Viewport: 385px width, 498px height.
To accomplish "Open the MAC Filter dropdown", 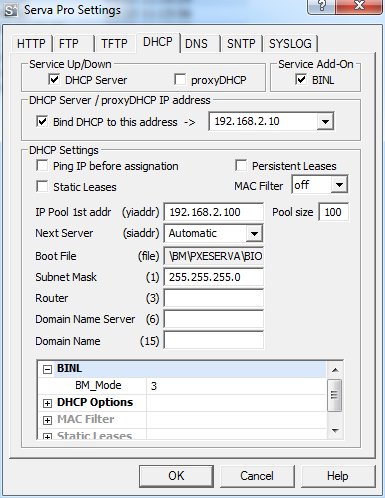I will point(339,185).
